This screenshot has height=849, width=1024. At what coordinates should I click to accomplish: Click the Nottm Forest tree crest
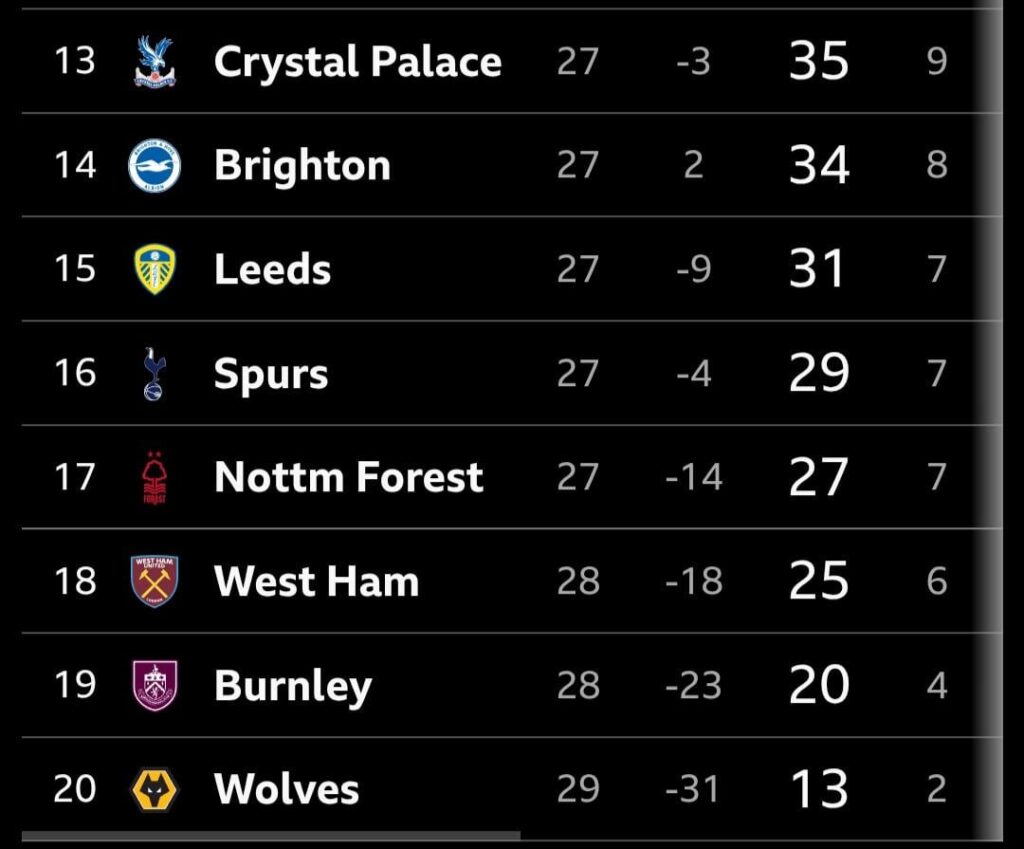(153, 477)
